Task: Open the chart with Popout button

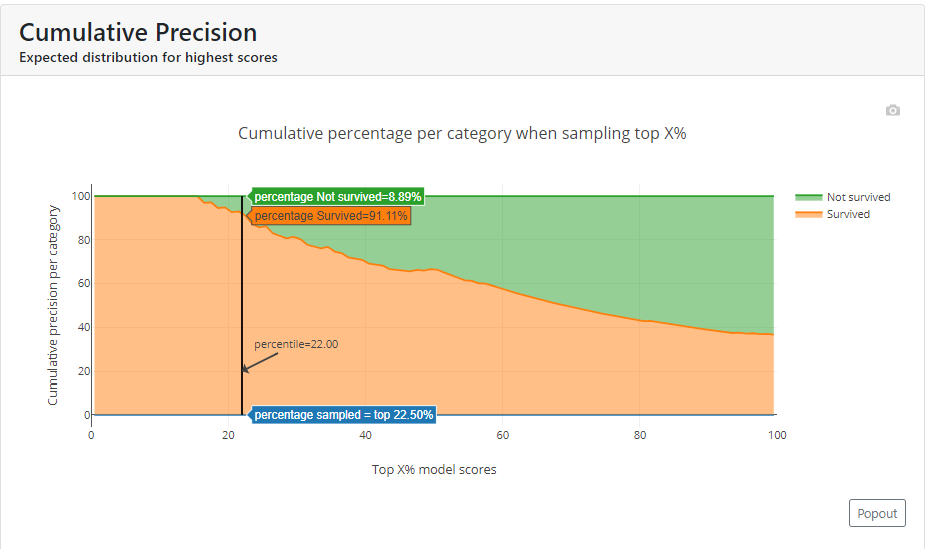Action: [x=877, y=513]
